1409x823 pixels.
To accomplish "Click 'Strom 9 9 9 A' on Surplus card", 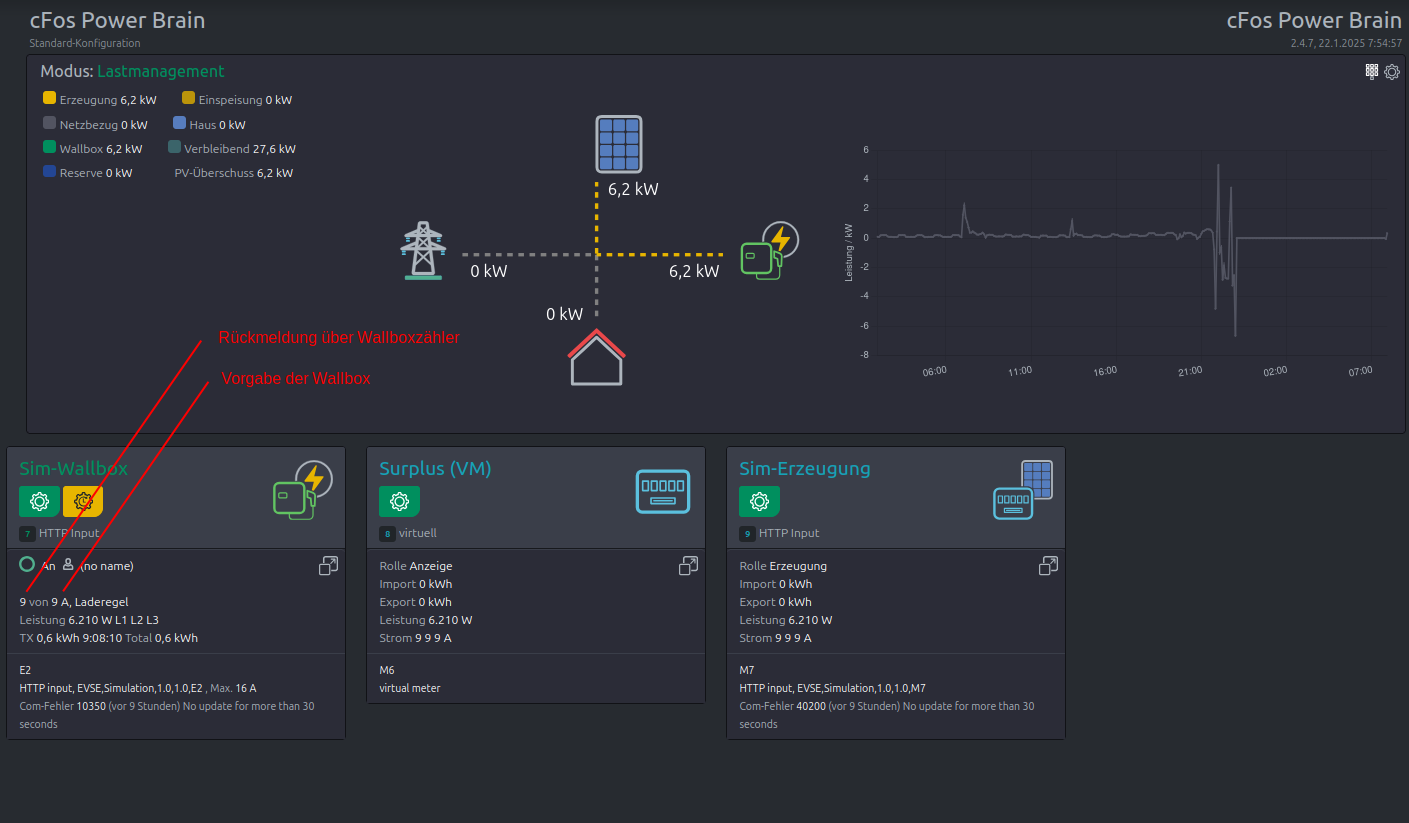I will pyautogui.click(x=415, y=638).
